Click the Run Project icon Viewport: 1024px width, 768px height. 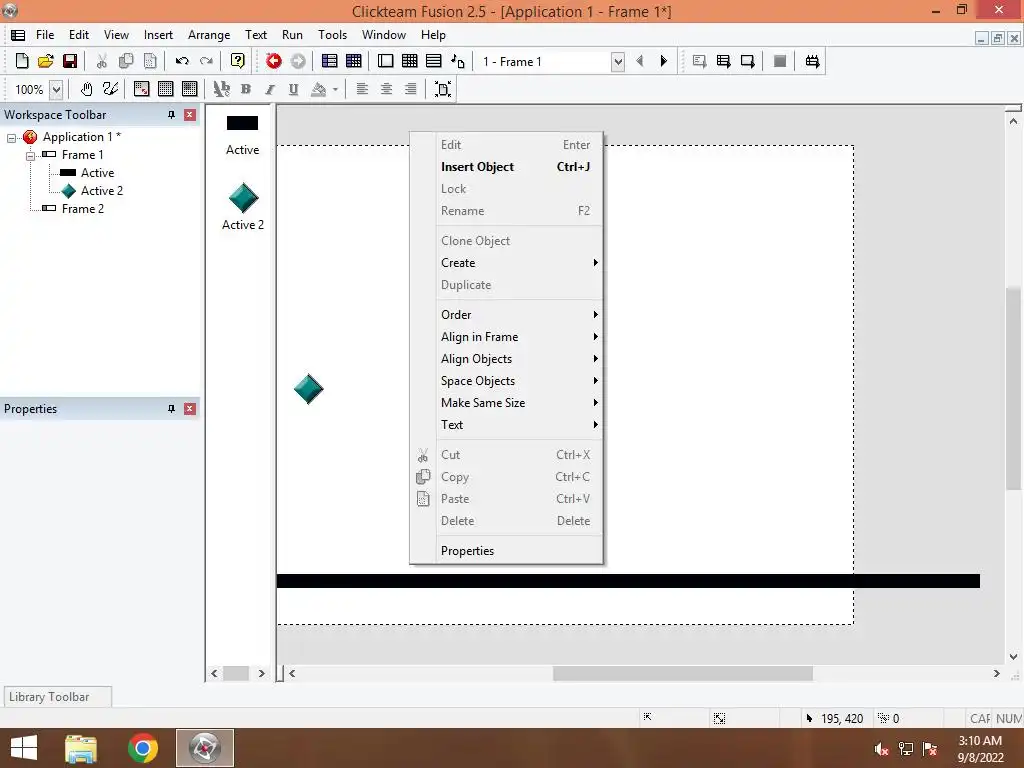click(699, 61)
